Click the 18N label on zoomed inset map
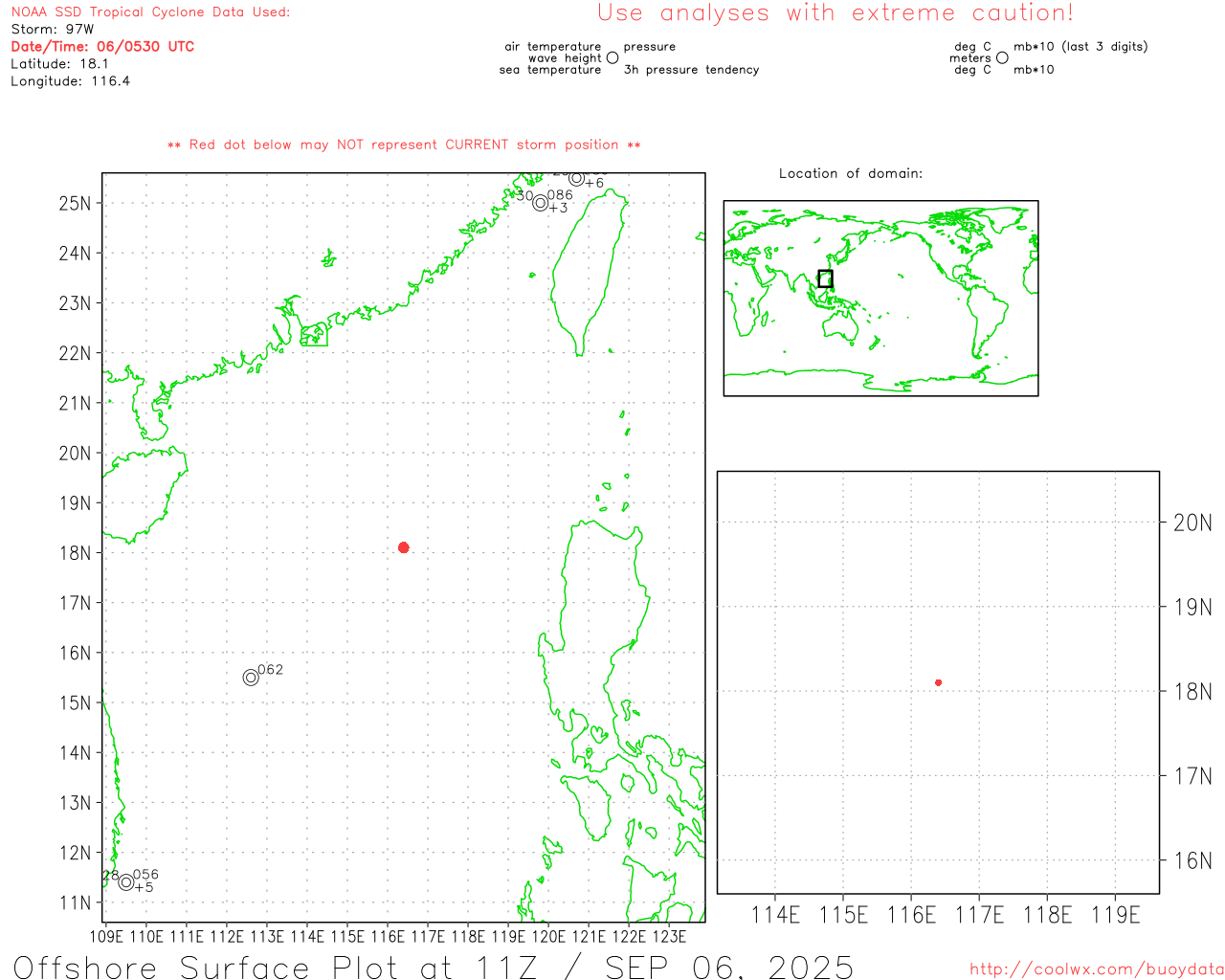This screenshot has height=980, width=1225. 1192,691
